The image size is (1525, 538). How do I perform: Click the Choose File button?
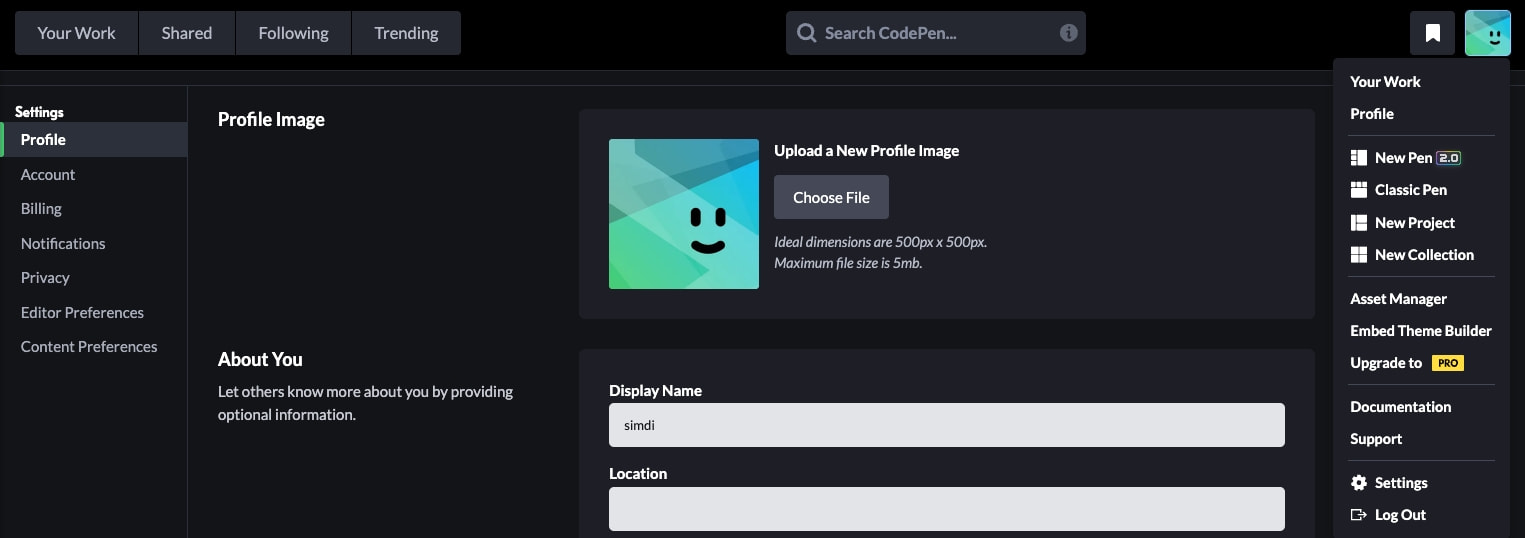831,197
